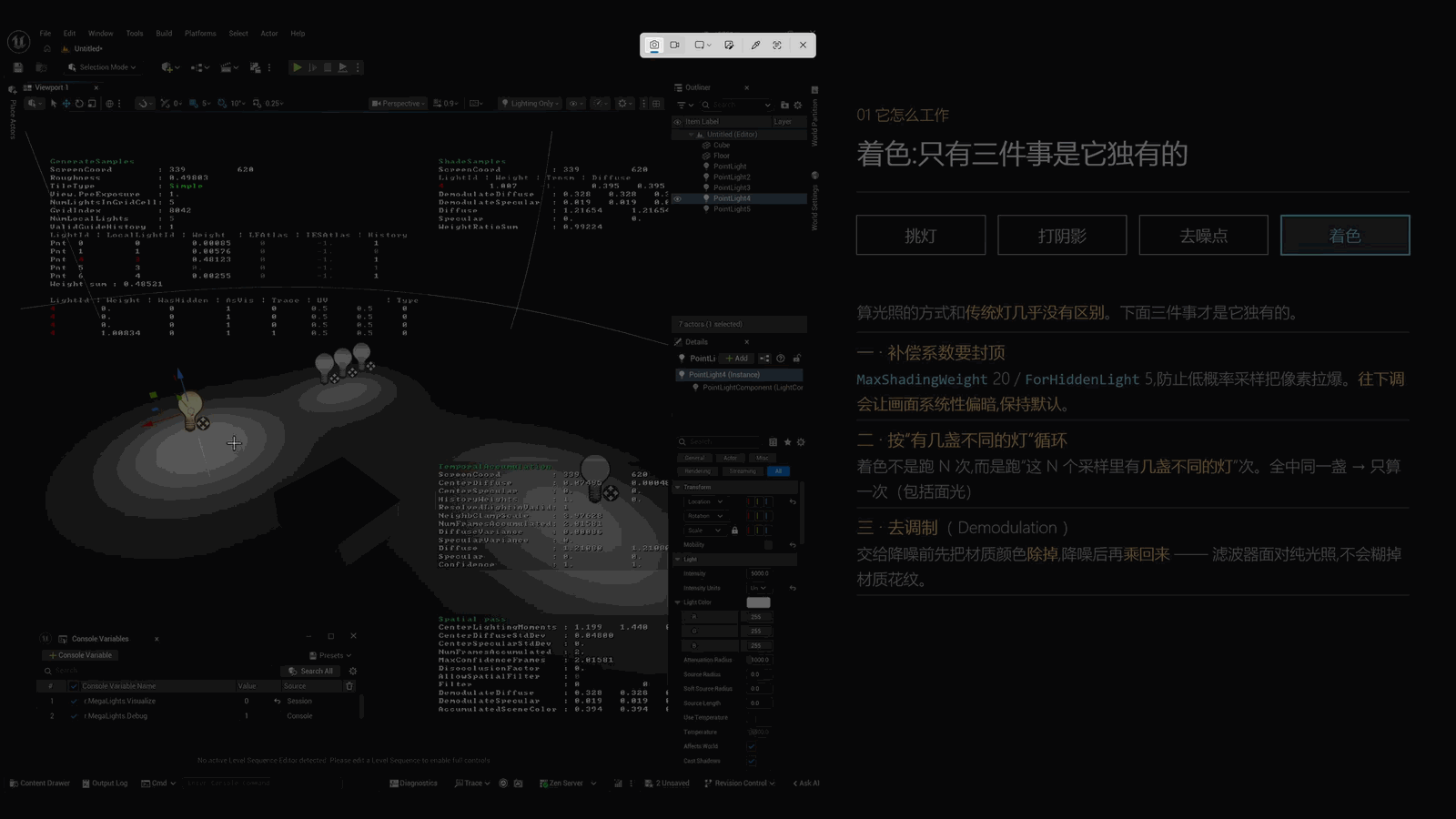Collapse the Transform section
The image size is (1456, 819).
coord(678,488)
